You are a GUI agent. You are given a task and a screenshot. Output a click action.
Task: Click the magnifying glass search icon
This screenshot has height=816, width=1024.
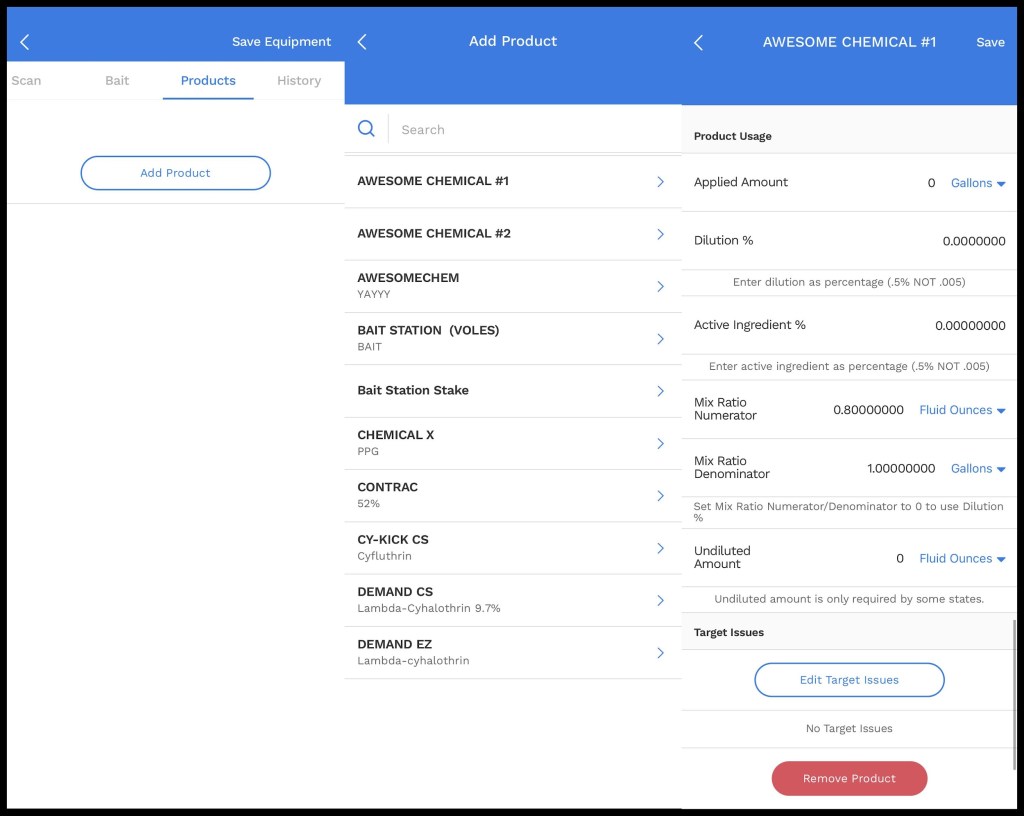coord(367,129)
